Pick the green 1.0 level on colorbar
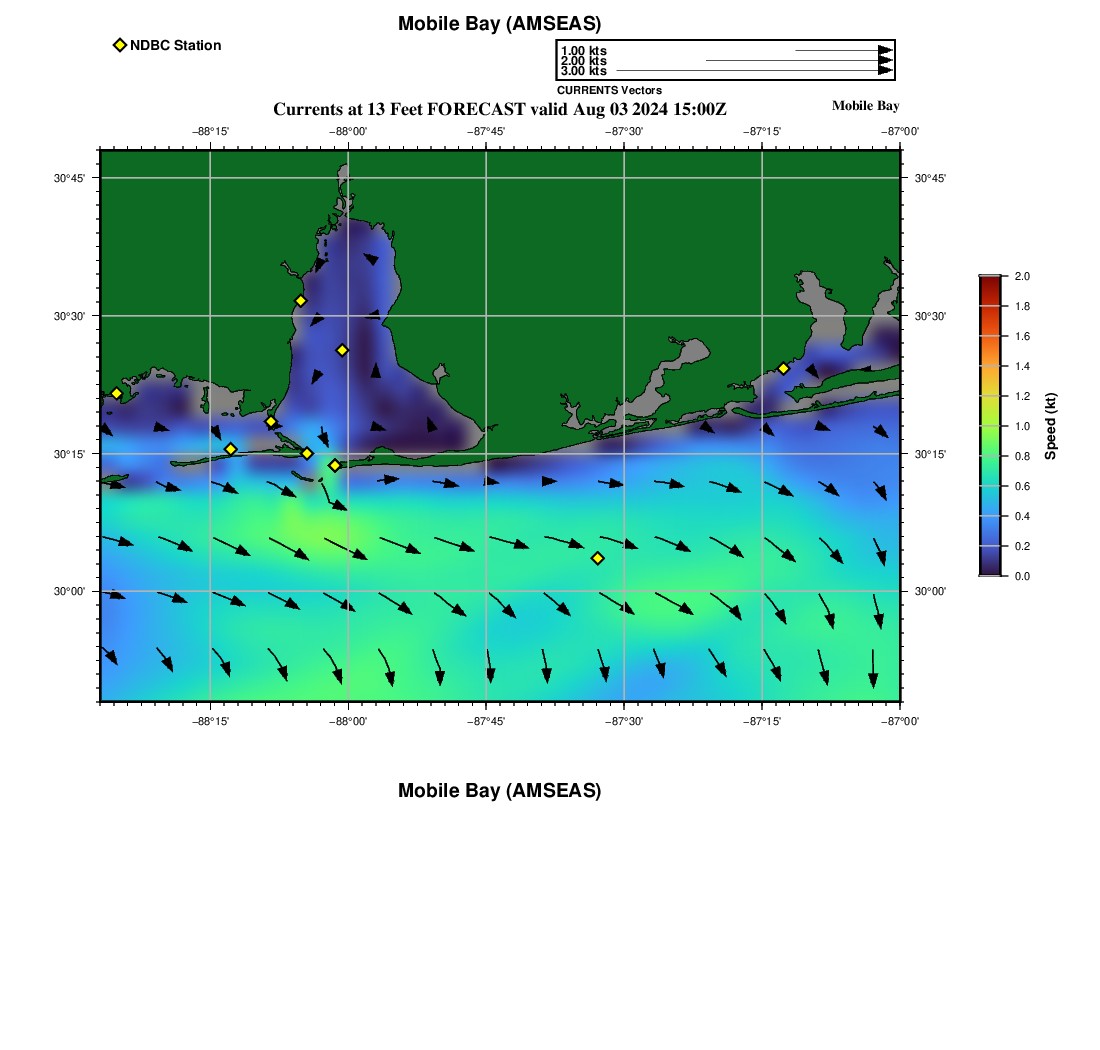 pos(990,426)
